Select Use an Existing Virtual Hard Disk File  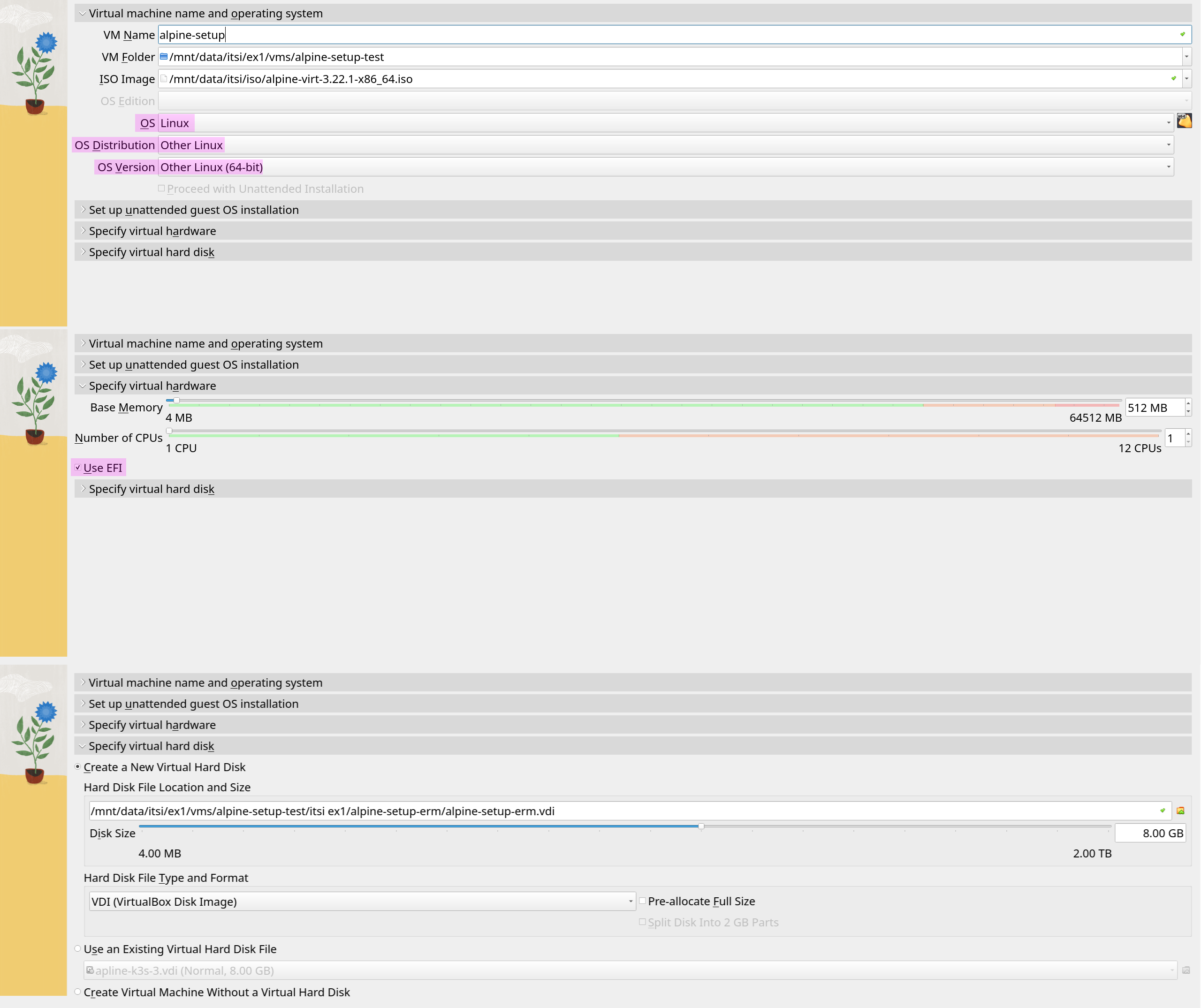[78, 948]
